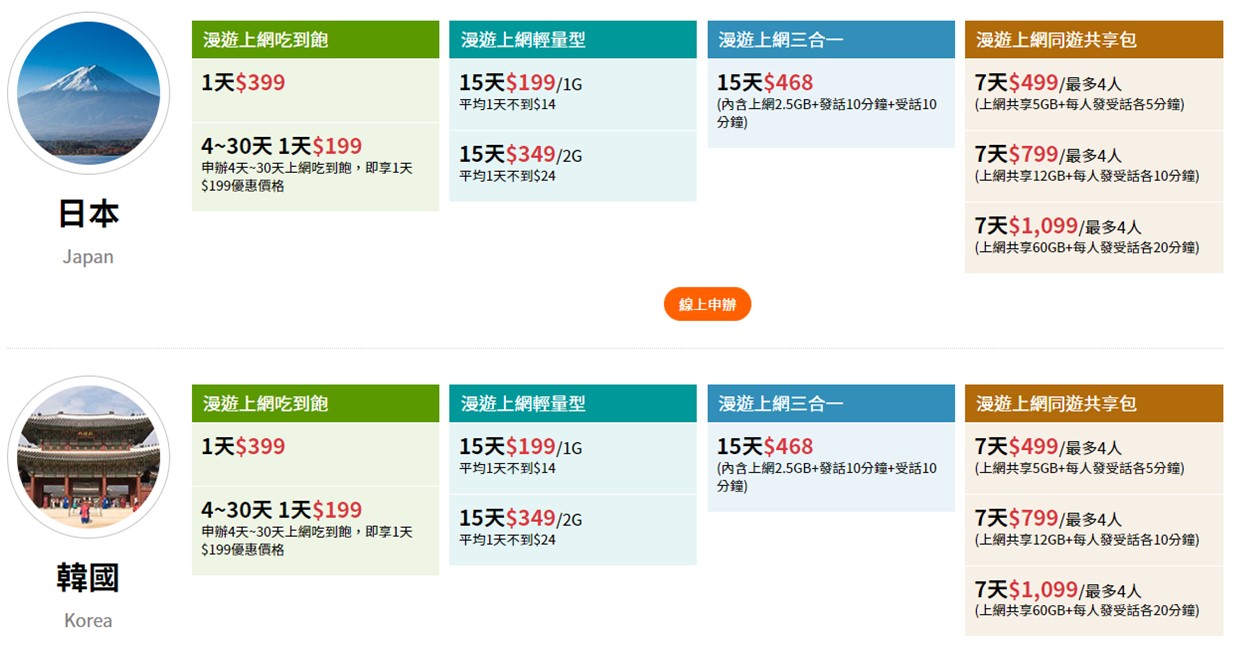Select Japan 7天 $1,099 sharing plan
This screenshot has width=1252, height=650.
[1093, 236]
